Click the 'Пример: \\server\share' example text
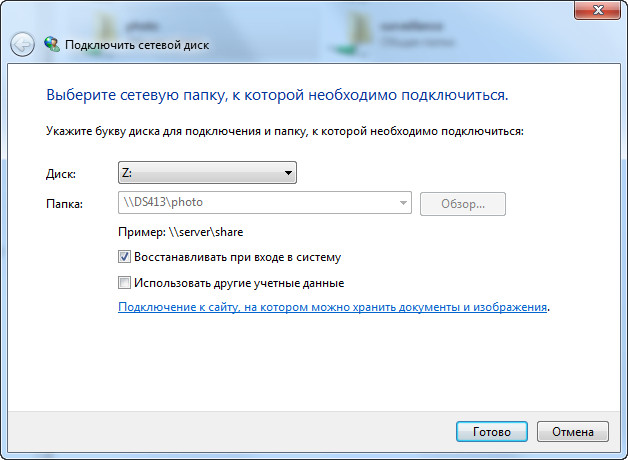 coord(180,232)
